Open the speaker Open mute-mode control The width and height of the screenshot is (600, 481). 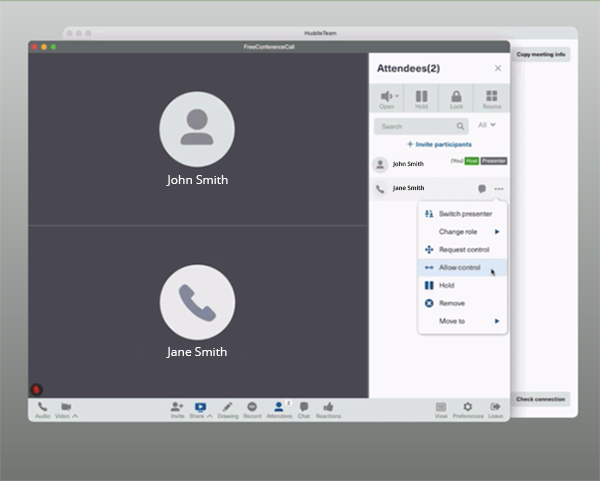click(x=386, y=99)
